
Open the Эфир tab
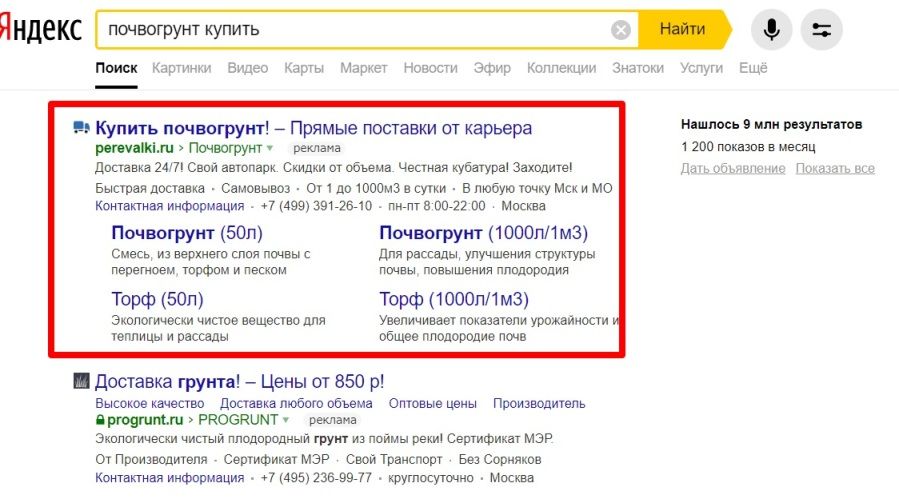coord(492,68)
